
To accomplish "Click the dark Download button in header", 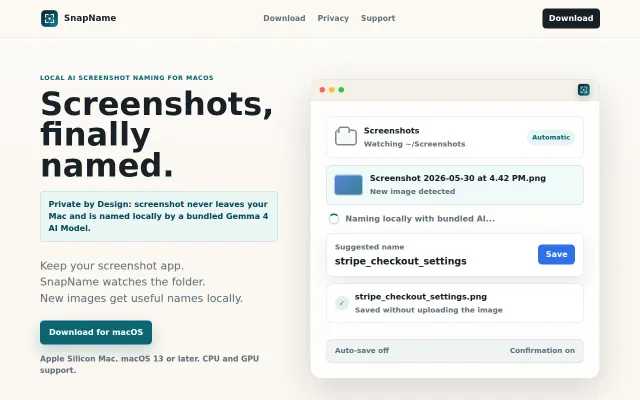I will pyautogui.click(x=571, y=18).
